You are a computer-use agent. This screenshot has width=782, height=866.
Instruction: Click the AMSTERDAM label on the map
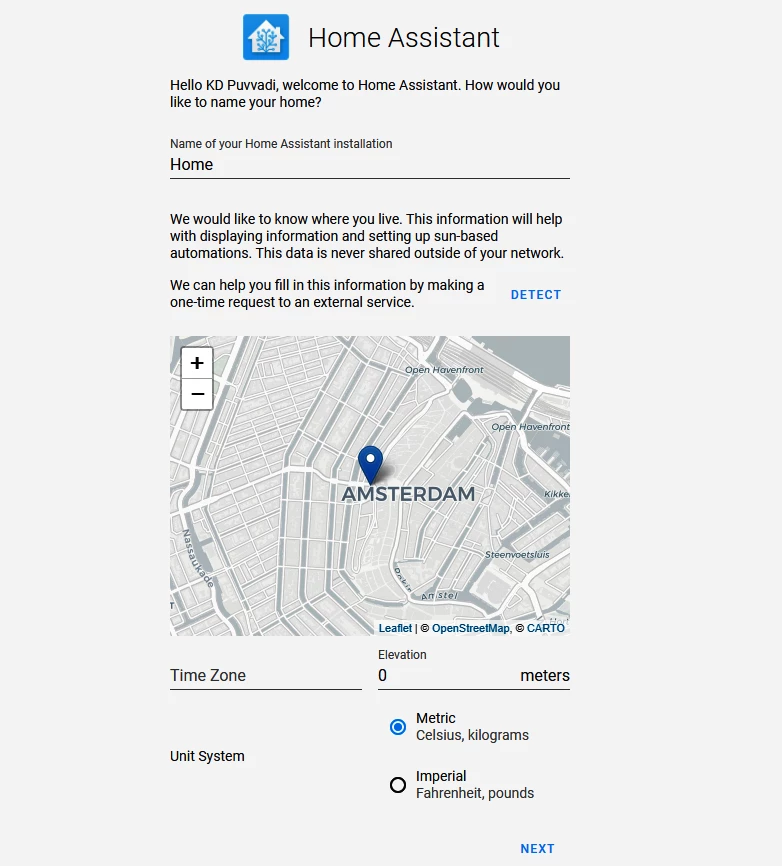click(408, 494)
